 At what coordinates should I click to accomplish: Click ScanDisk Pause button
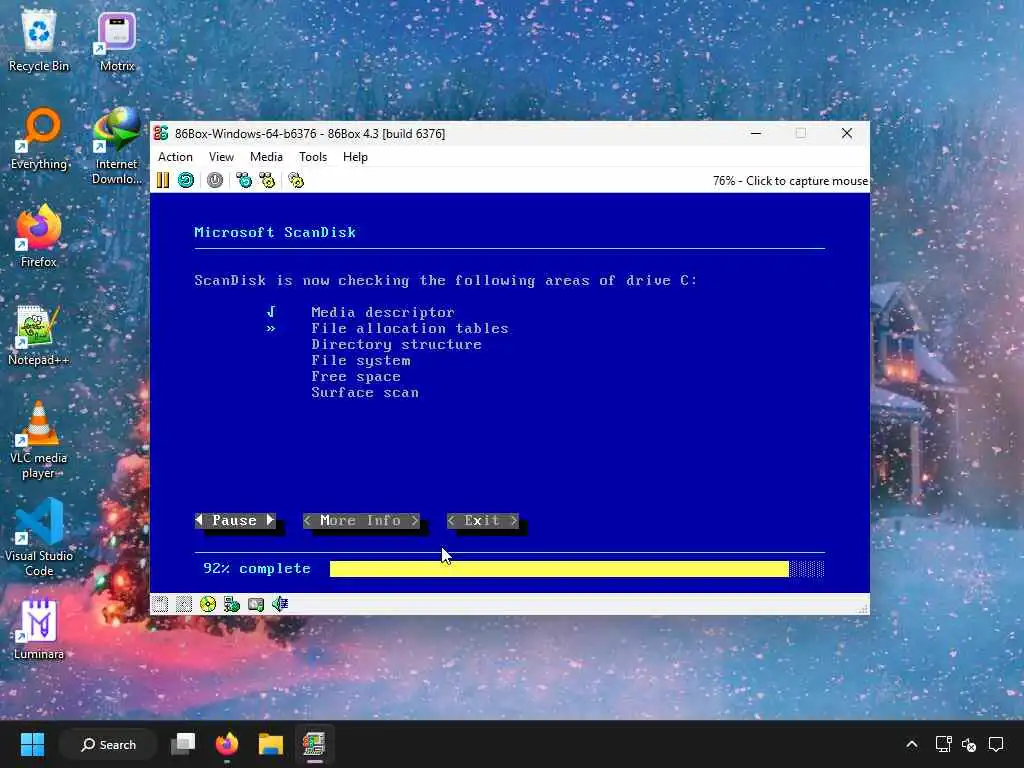pos(235,520)
